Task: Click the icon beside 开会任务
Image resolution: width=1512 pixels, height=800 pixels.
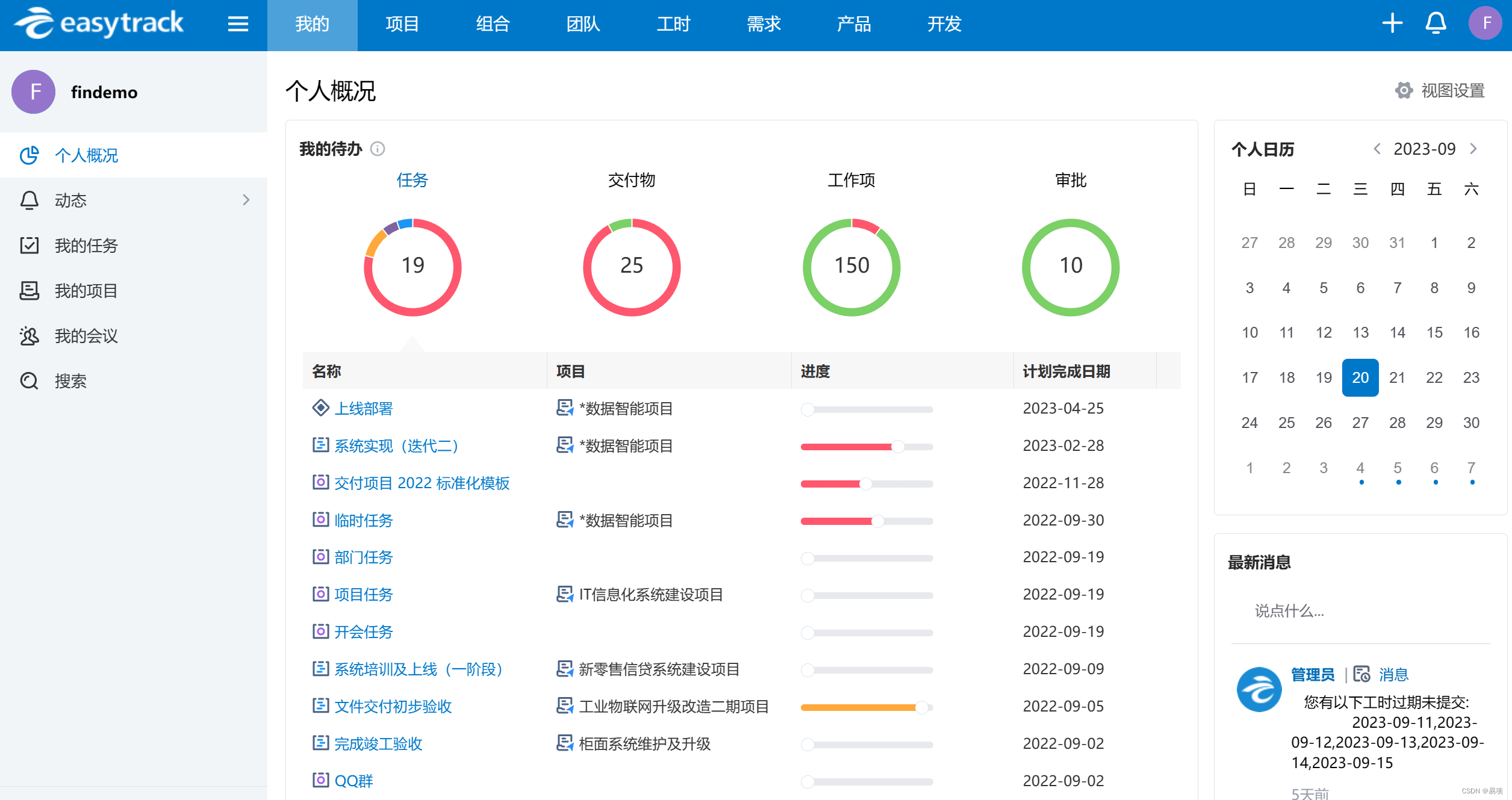Action: (x=320, y=631)
